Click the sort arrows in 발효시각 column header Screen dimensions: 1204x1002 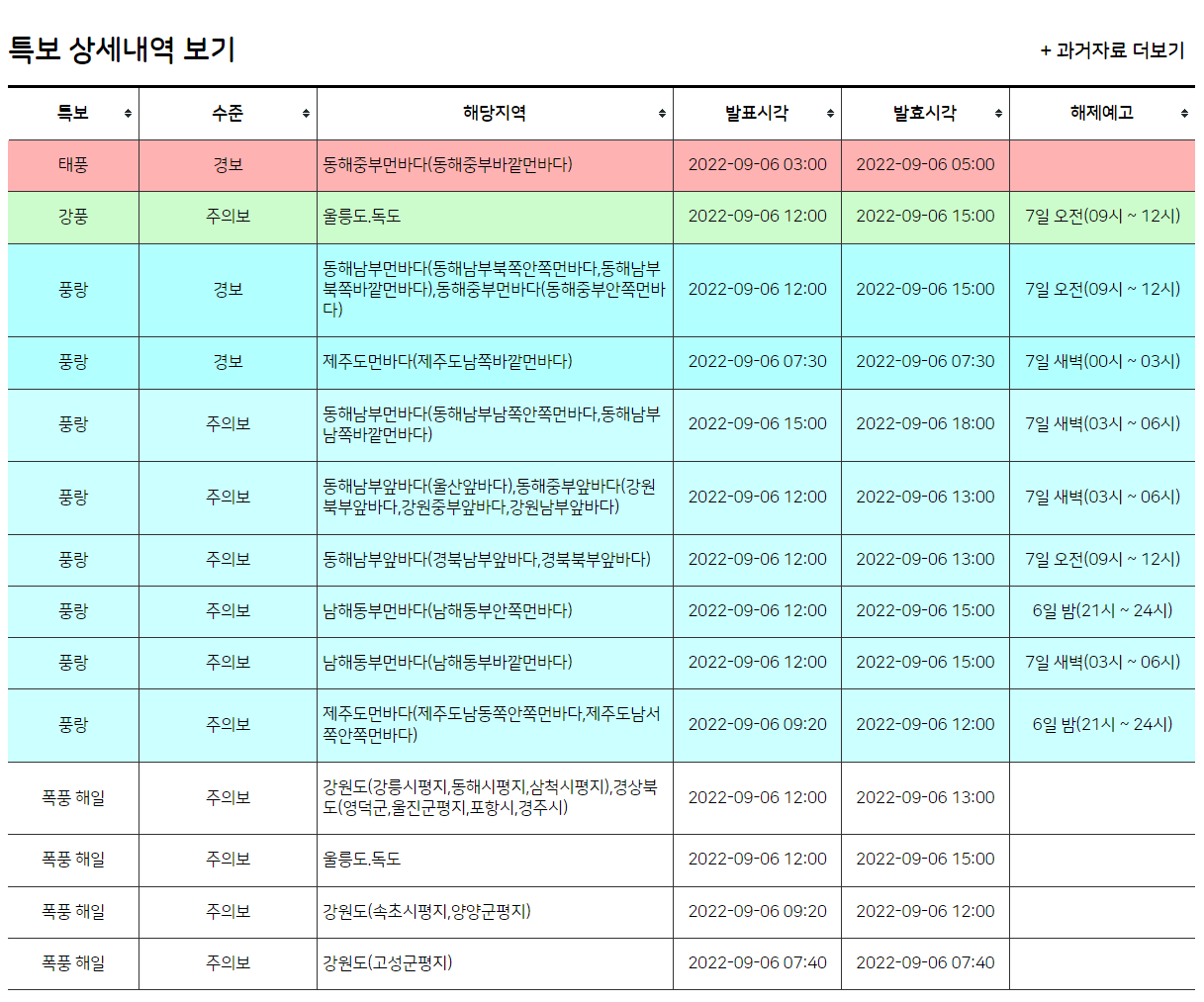pyautogui.click(x=998, y=114)
